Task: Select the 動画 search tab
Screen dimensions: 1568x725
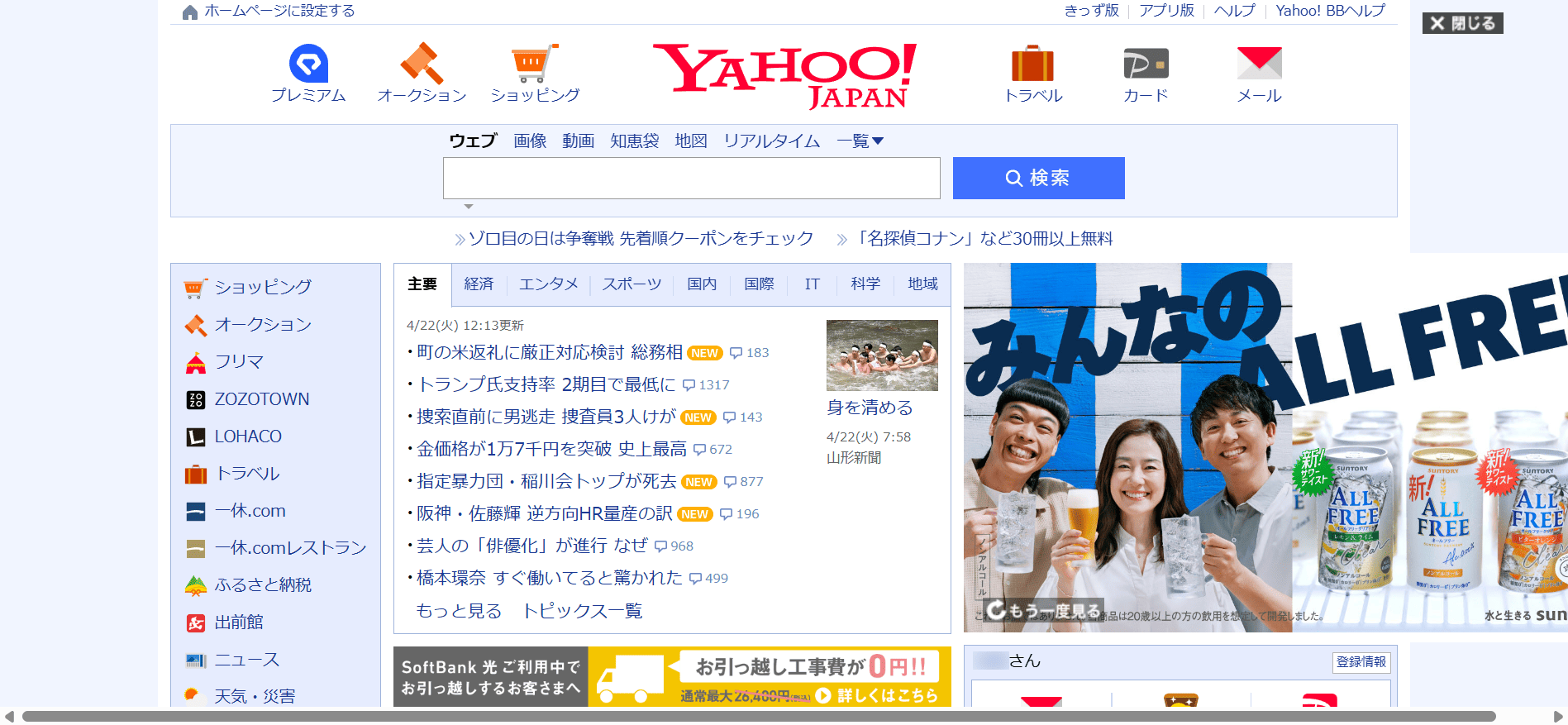Action: [579, 141]
